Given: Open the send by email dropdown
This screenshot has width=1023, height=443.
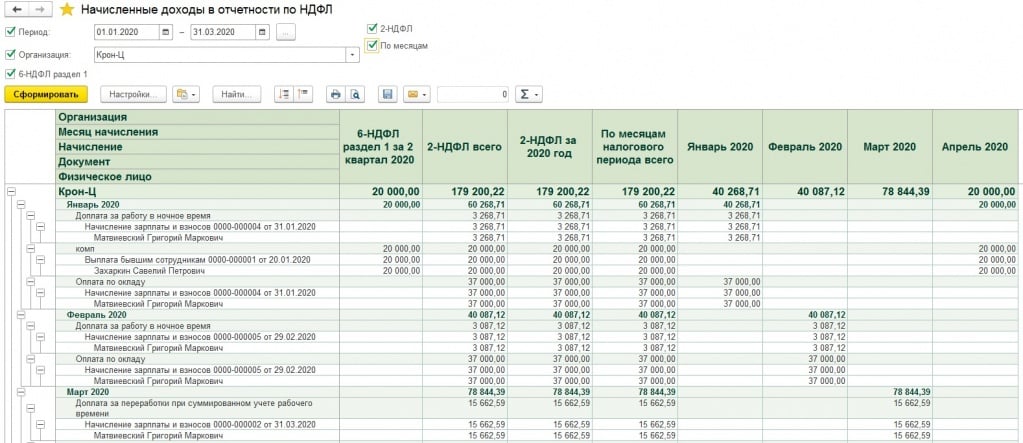Looking at the screenshot, I should (x=416, y=94).
